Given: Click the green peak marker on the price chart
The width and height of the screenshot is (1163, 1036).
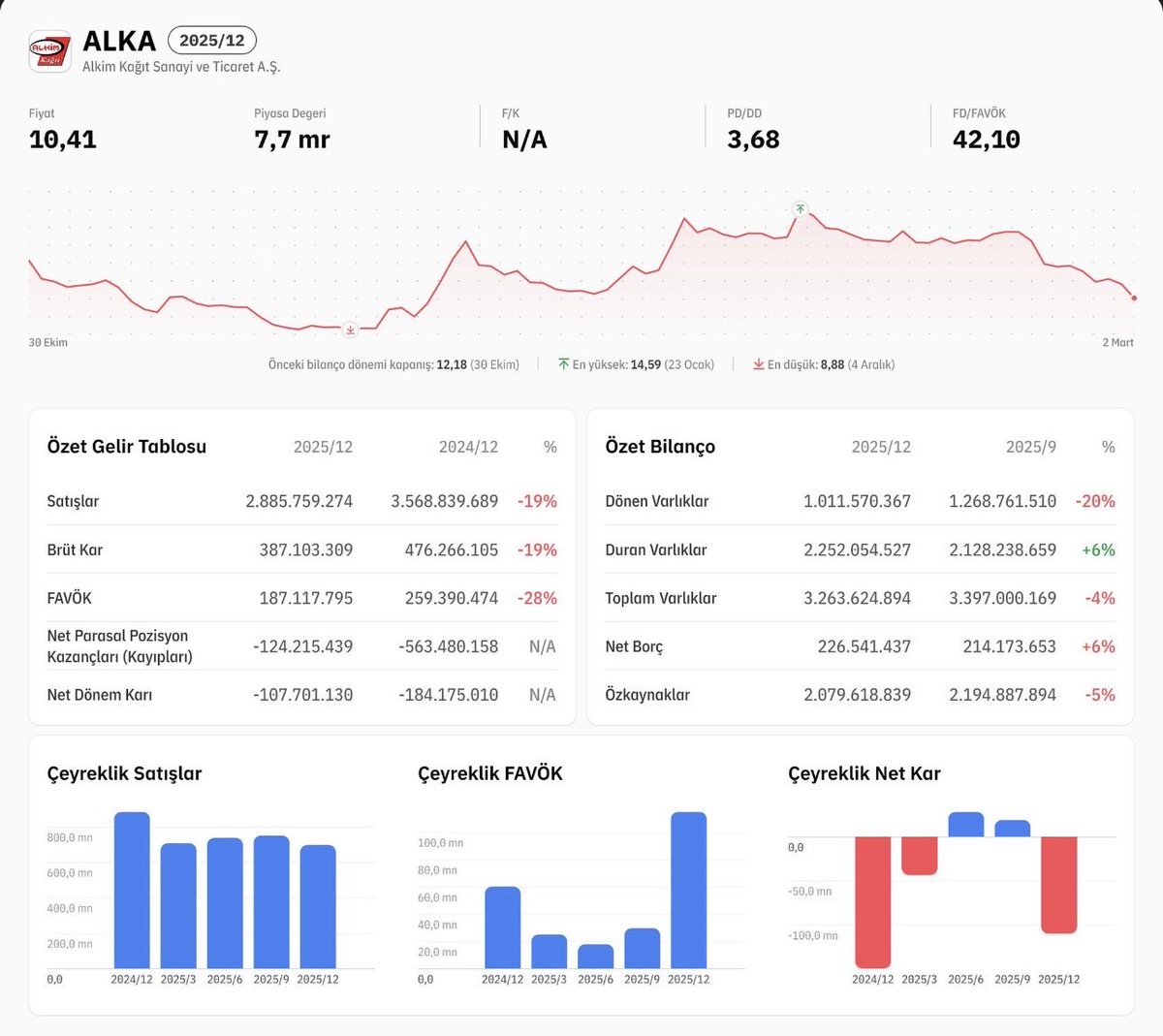Looking at the screenshot, I should click(x=800, y=208).
